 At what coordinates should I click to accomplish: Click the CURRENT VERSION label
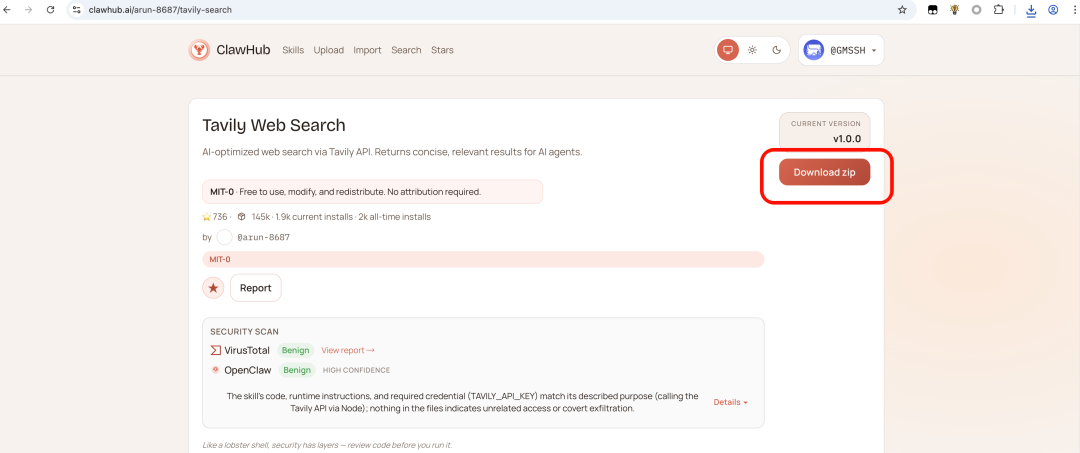coord(825,124)
